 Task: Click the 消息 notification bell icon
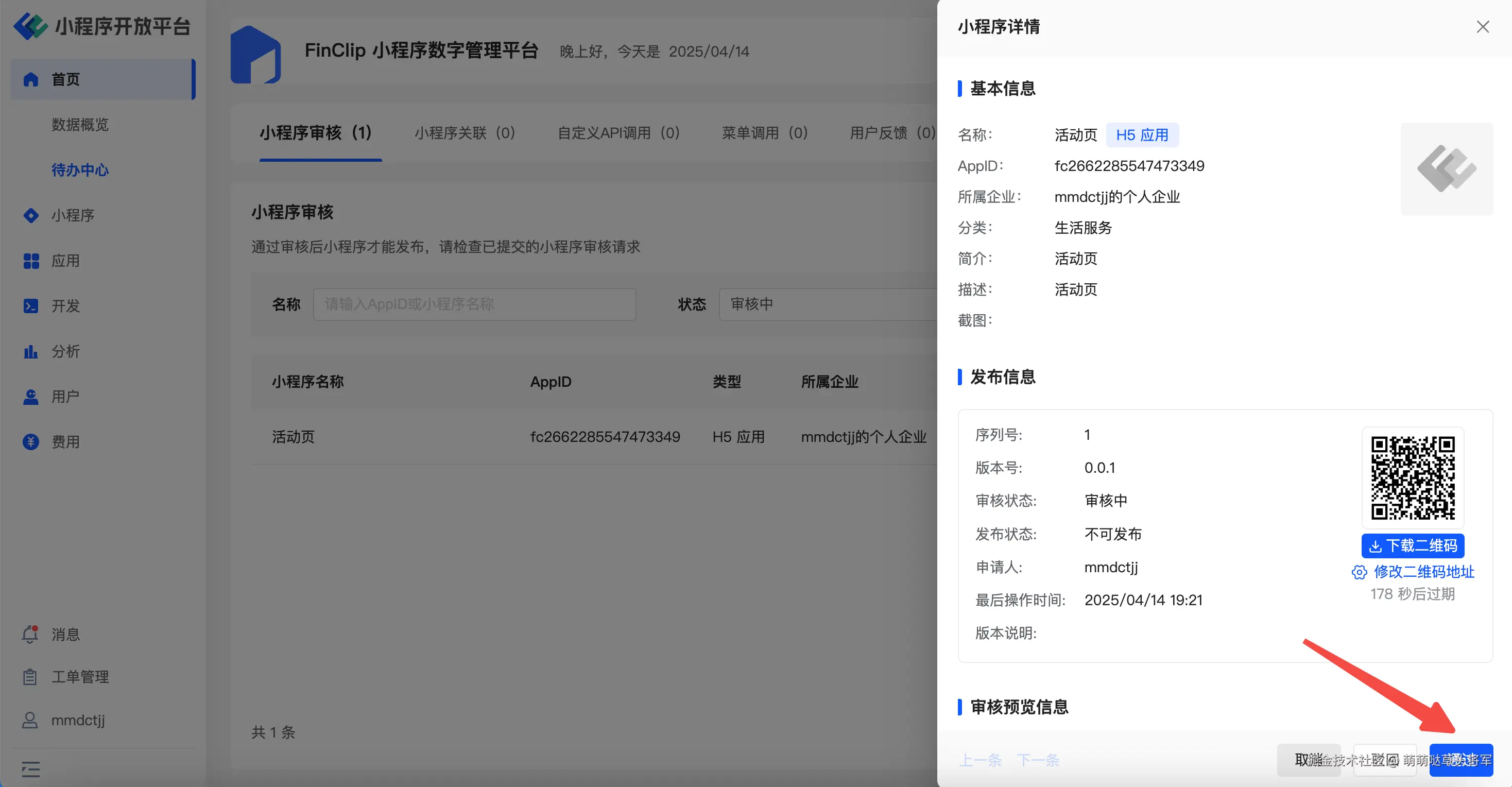point(30,635)
